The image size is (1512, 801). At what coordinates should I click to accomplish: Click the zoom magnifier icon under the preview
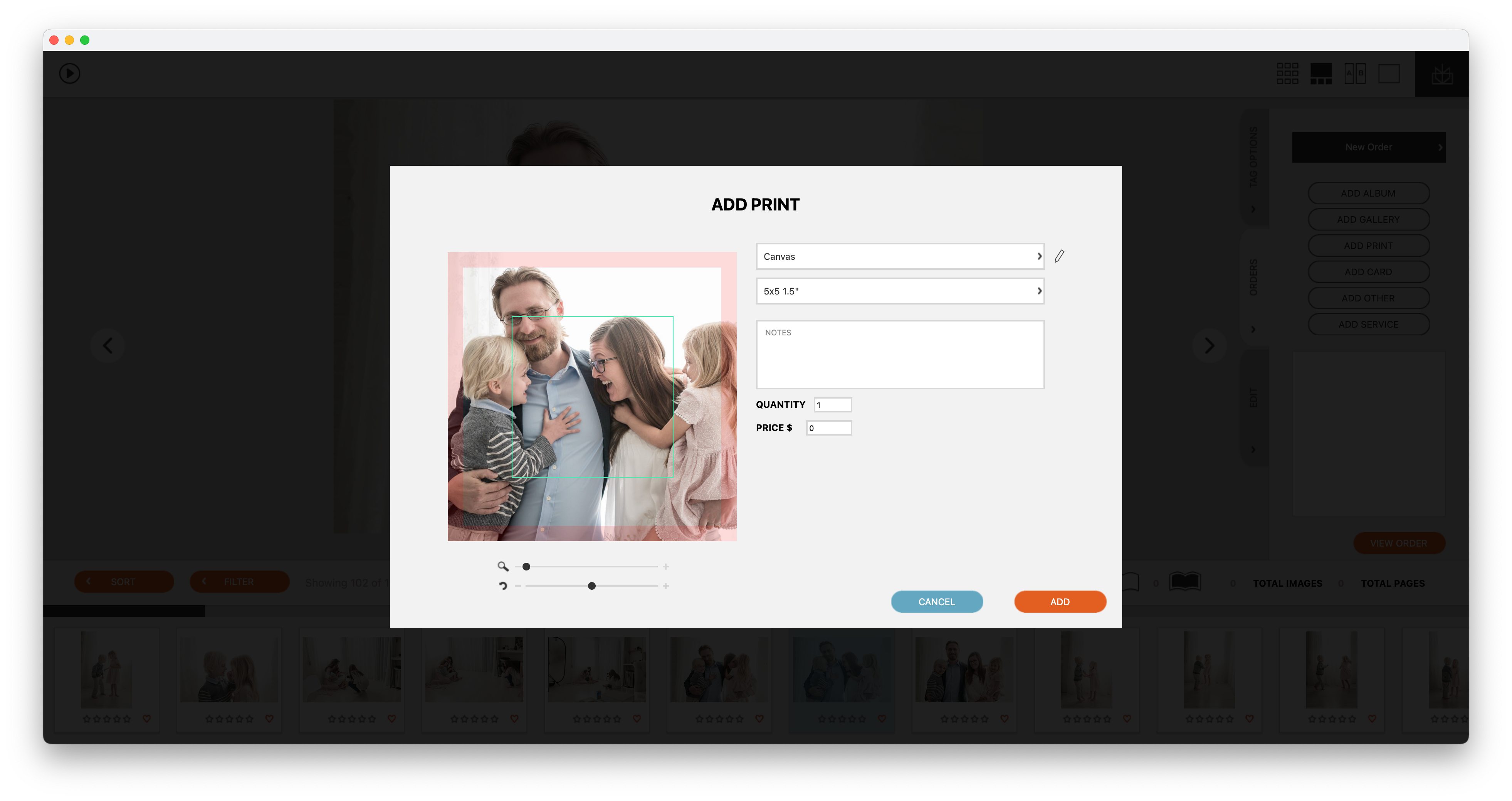pos(502,566)
